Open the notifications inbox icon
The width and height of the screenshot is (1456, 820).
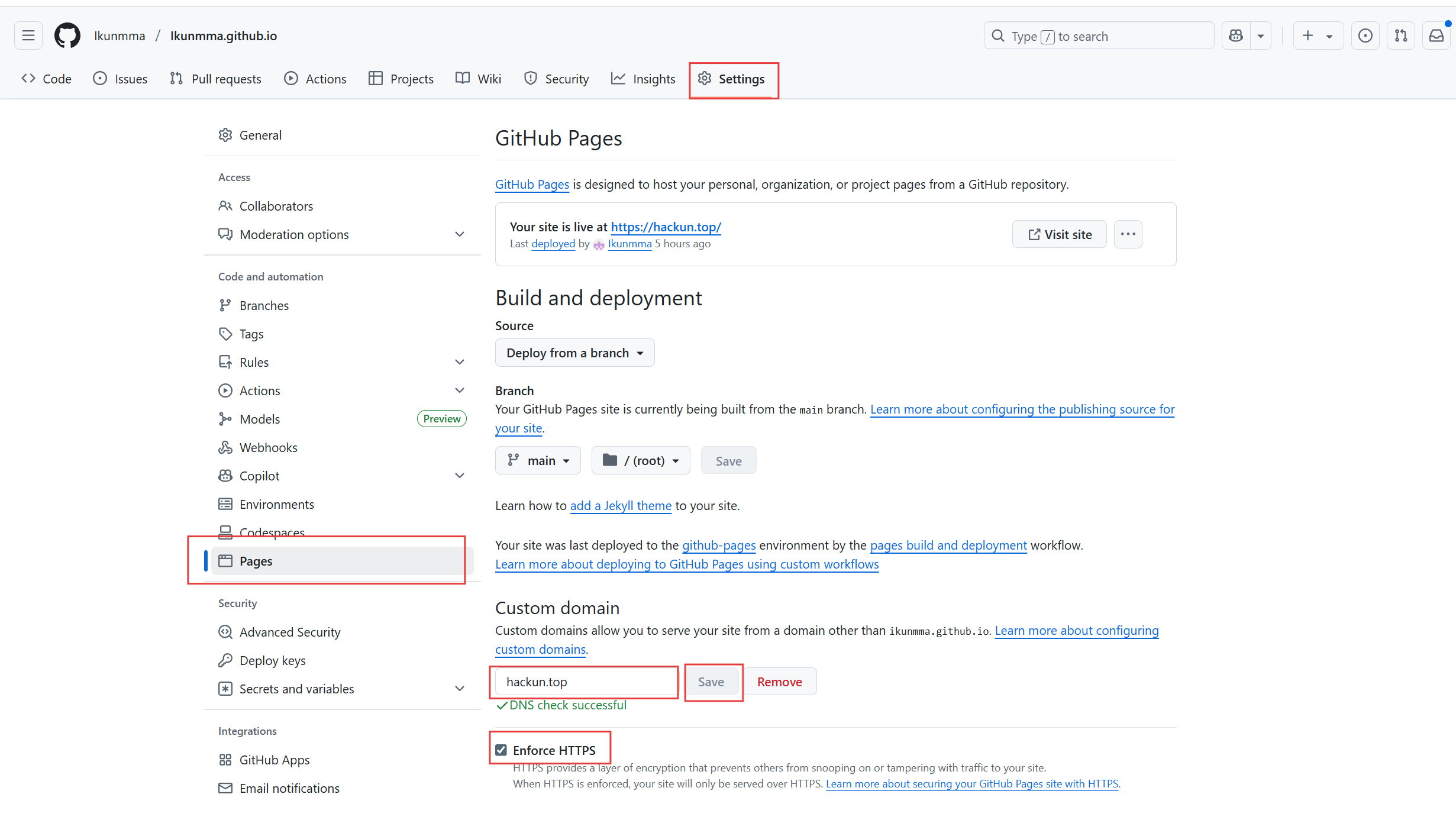[1436, 36]
